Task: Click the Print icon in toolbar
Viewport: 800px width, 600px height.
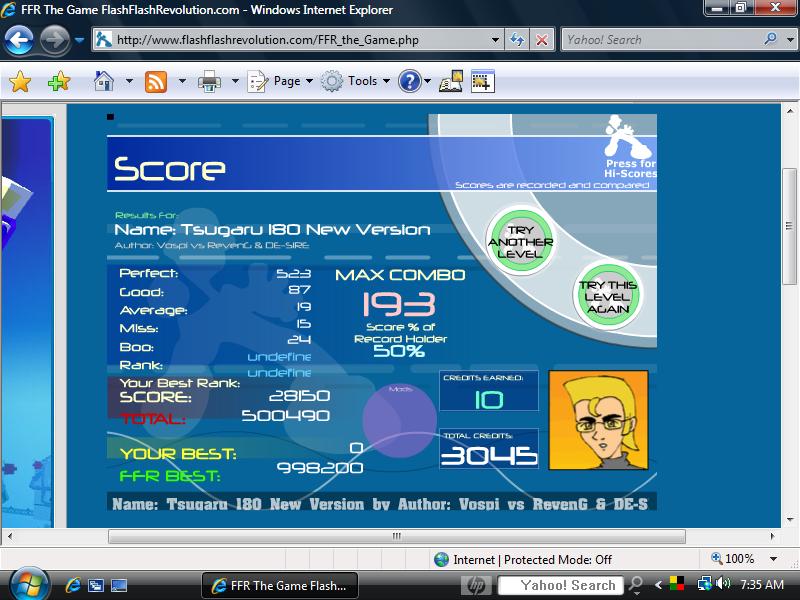Action: click(x=209, y=81)
